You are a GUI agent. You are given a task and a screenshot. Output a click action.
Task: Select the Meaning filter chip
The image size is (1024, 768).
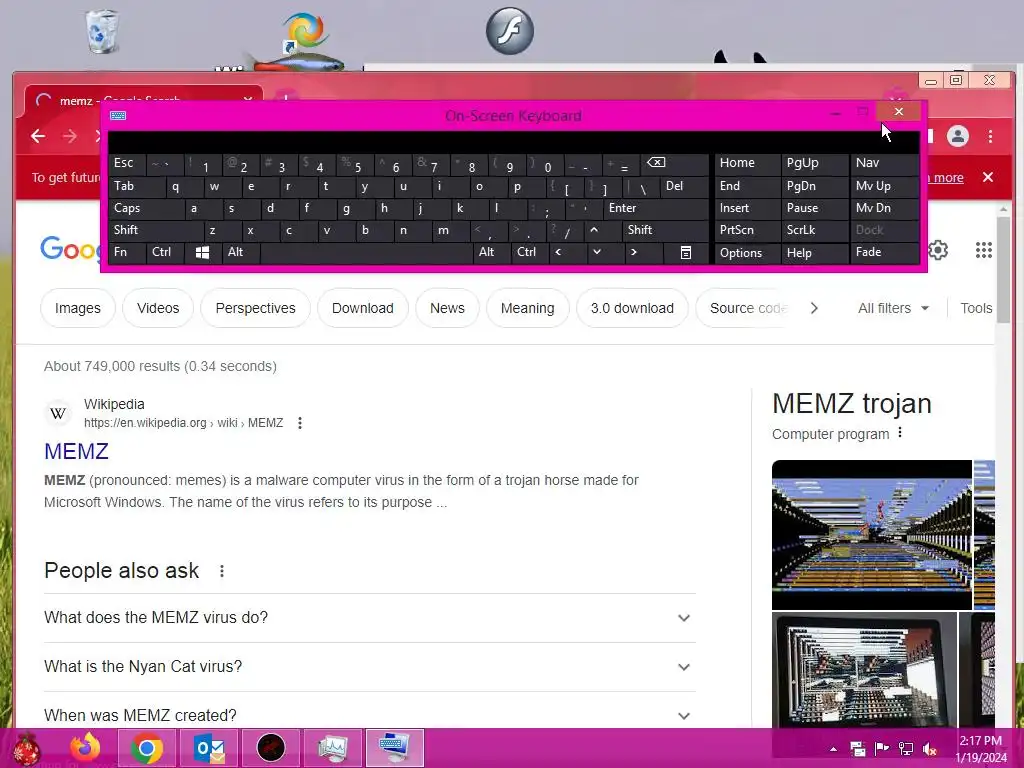(528, 308)
